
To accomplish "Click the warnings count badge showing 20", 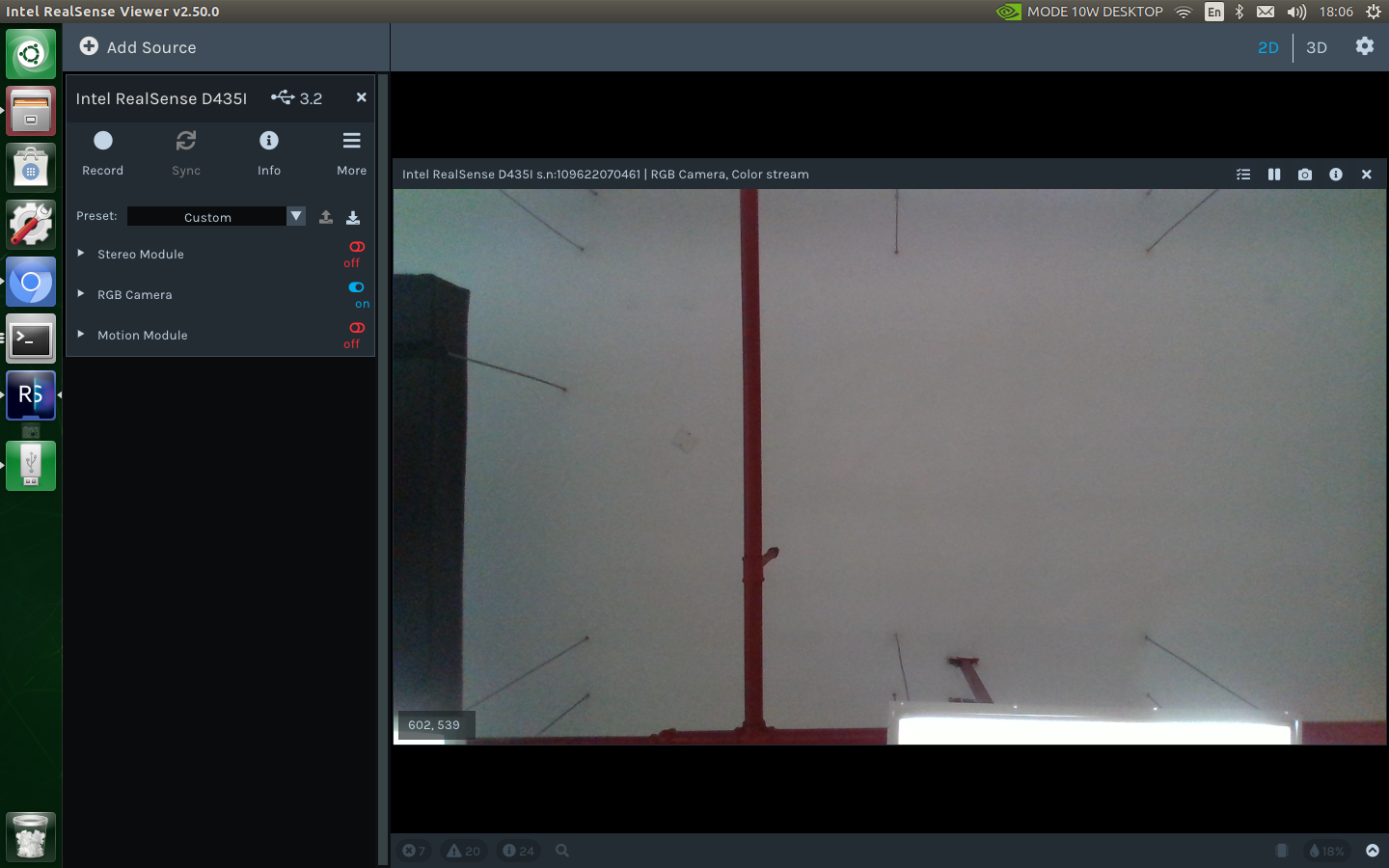I will [x=464, y=851].
